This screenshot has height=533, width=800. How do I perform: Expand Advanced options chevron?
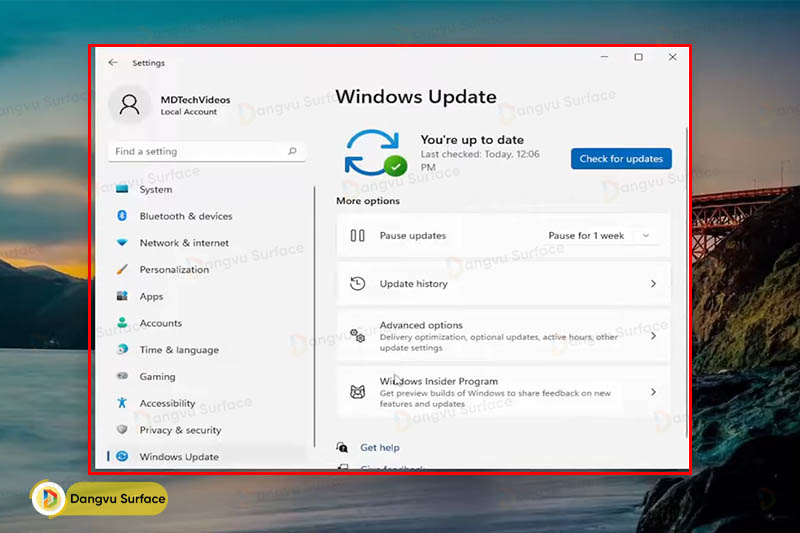[653, 336]
